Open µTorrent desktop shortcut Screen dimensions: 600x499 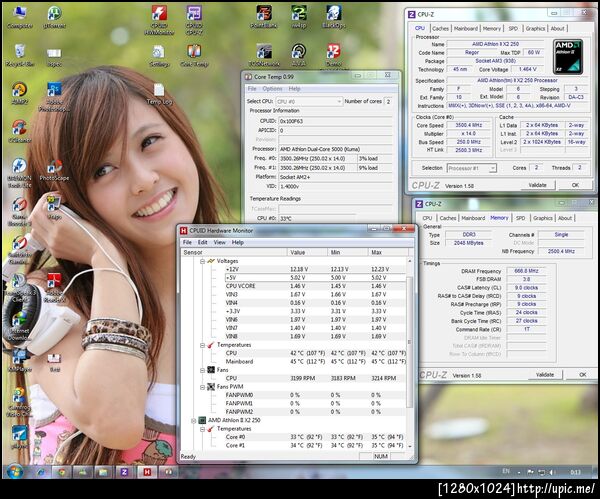(54, 17)
